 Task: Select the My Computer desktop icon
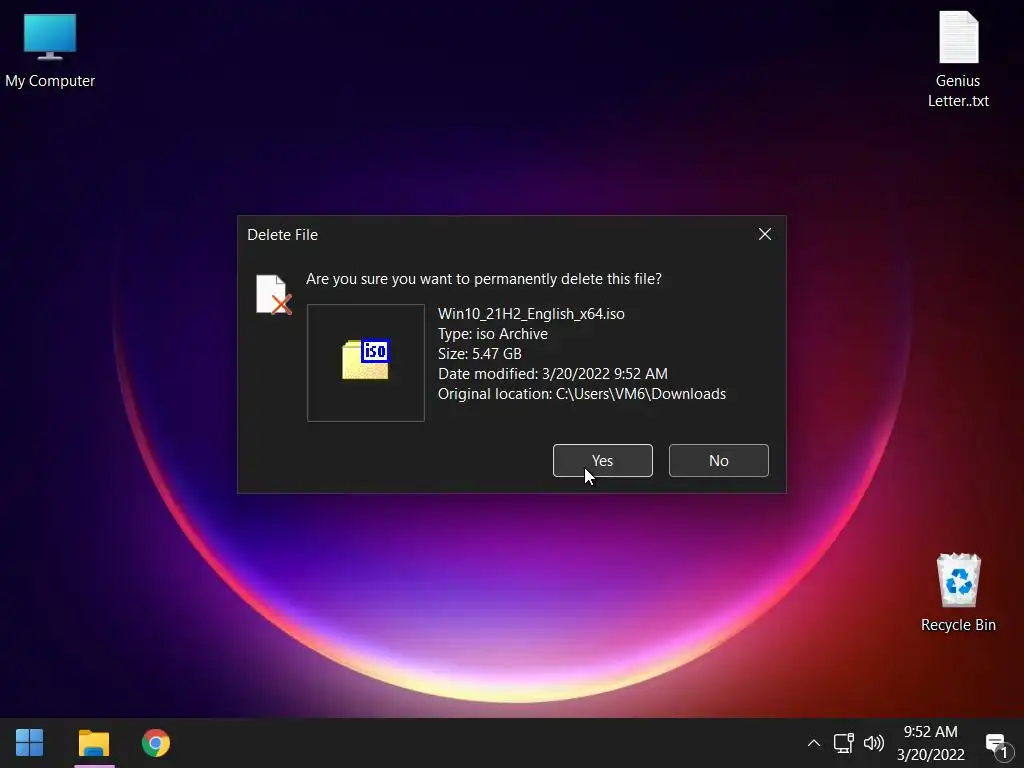tap(50, 51)
